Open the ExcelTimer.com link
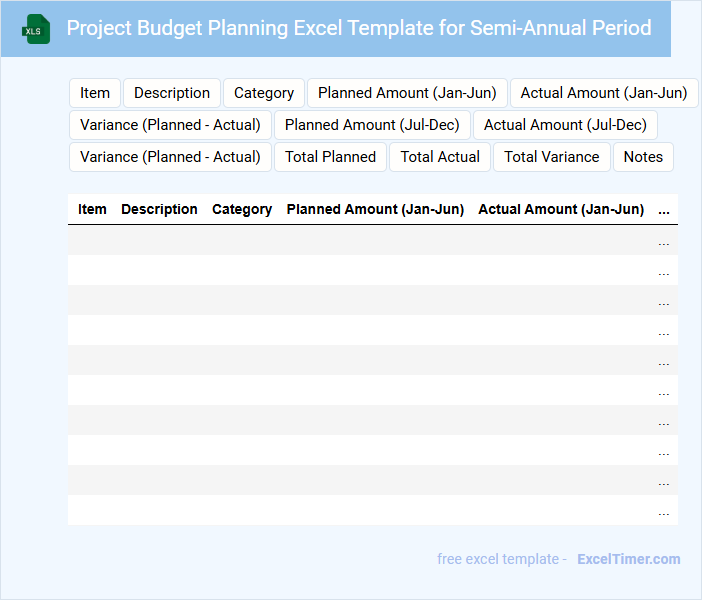Screen dimensions: 702x600 628,559
